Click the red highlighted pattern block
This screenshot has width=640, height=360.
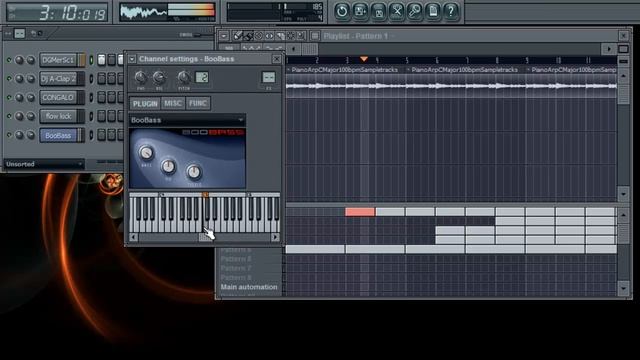360,211
